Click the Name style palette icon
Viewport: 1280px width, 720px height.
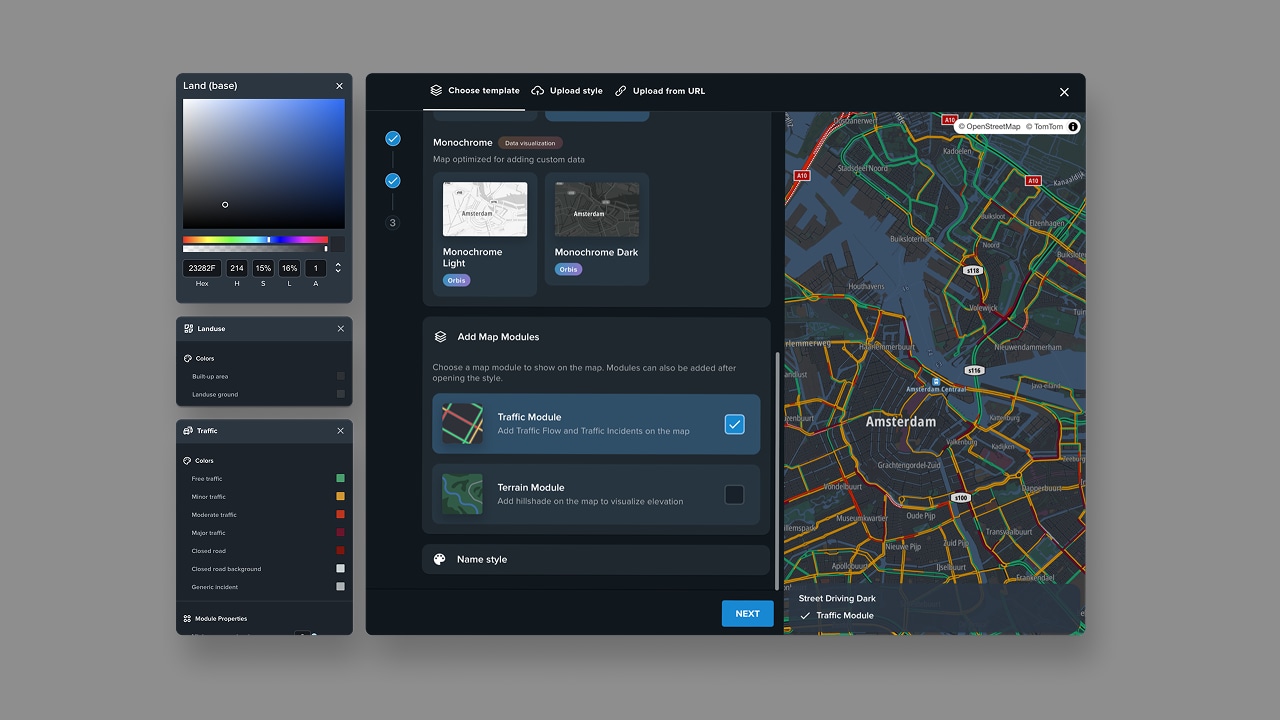coord(440,559)
